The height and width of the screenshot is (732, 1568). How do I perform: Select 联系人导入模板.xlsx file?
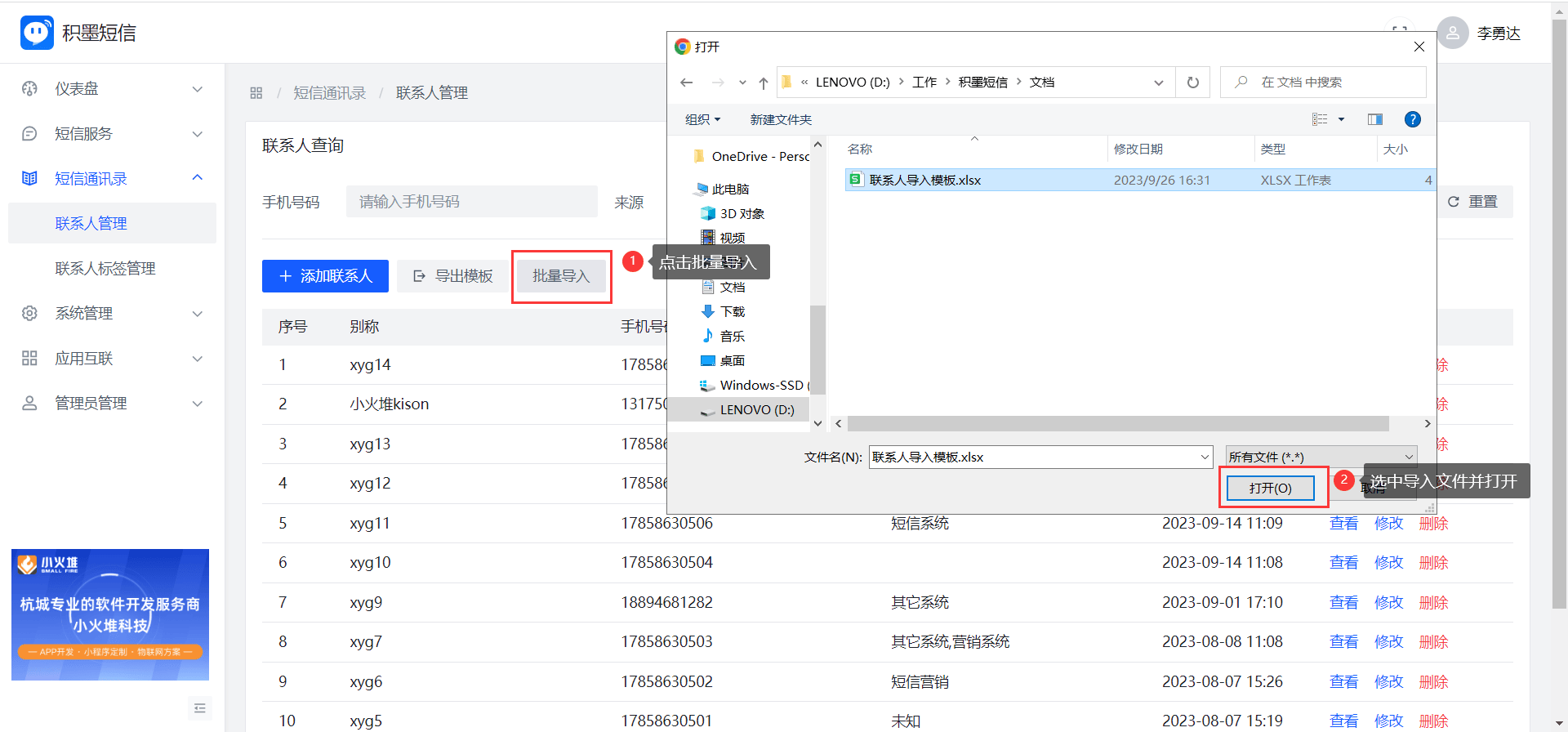tap(924, 180)
